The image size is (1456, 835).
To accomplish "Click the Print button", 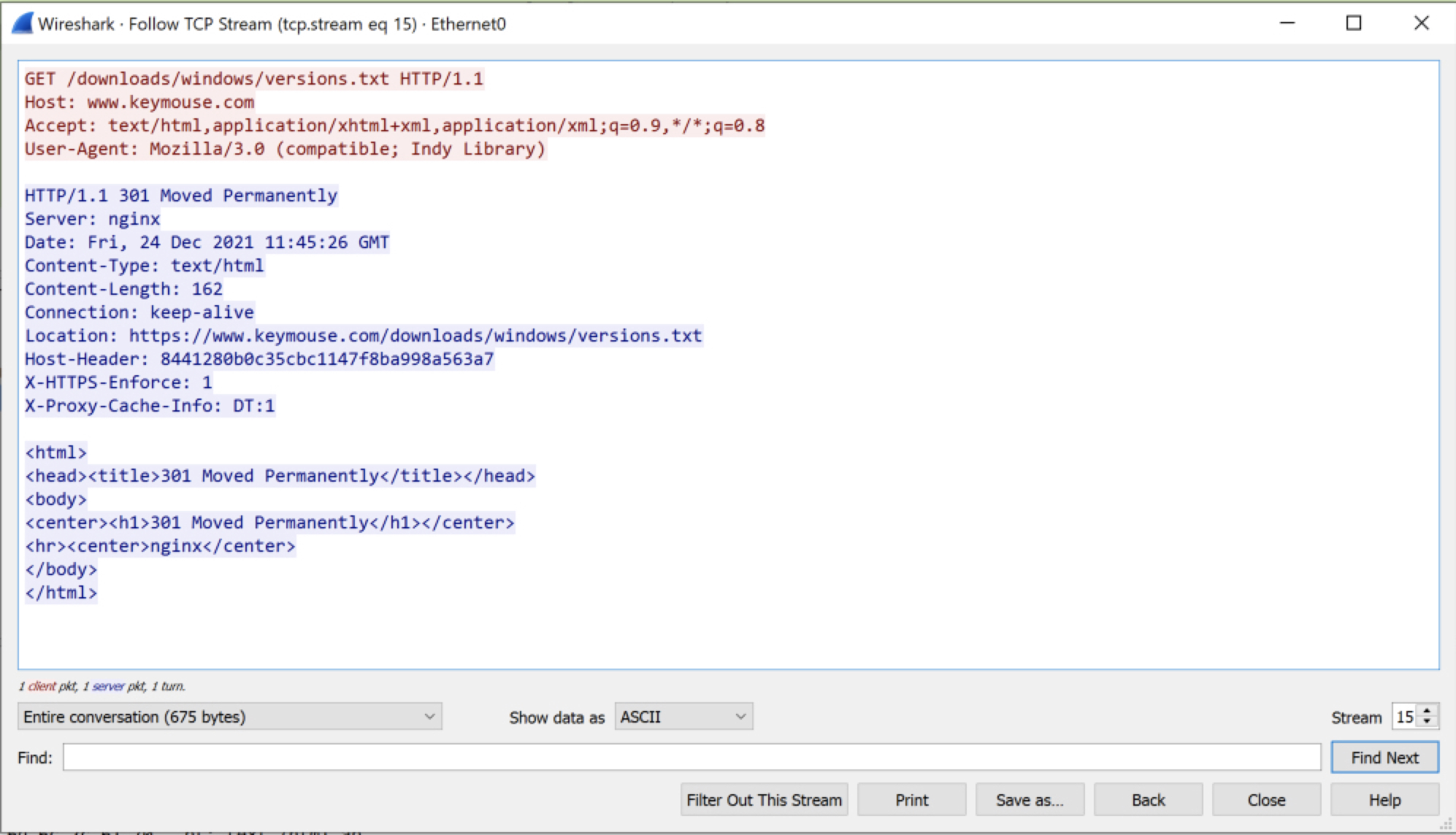I will 911,800.
